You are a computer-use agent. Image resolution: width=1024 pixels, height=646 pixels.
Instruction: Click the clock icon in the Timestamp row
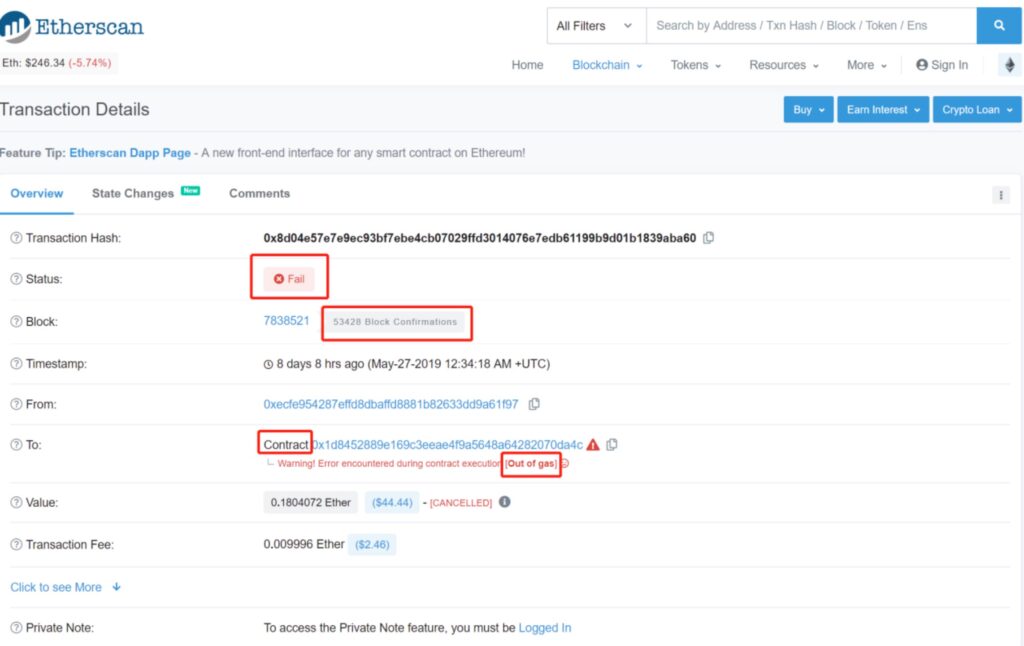pyautogui.click(x=268, y=364)
